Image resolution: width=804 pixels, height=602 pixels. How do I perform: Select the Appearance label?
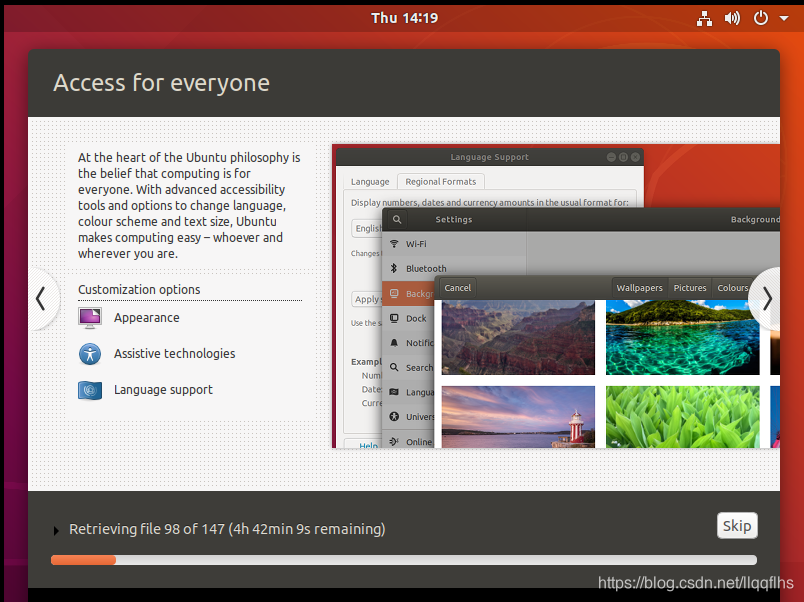(147, 318)
